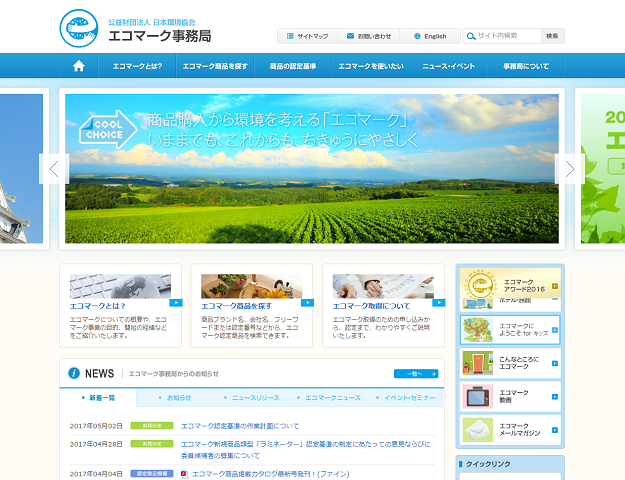Select お知らせ news tab
This screenshot has height=480, width=625.
pos(175,398)
